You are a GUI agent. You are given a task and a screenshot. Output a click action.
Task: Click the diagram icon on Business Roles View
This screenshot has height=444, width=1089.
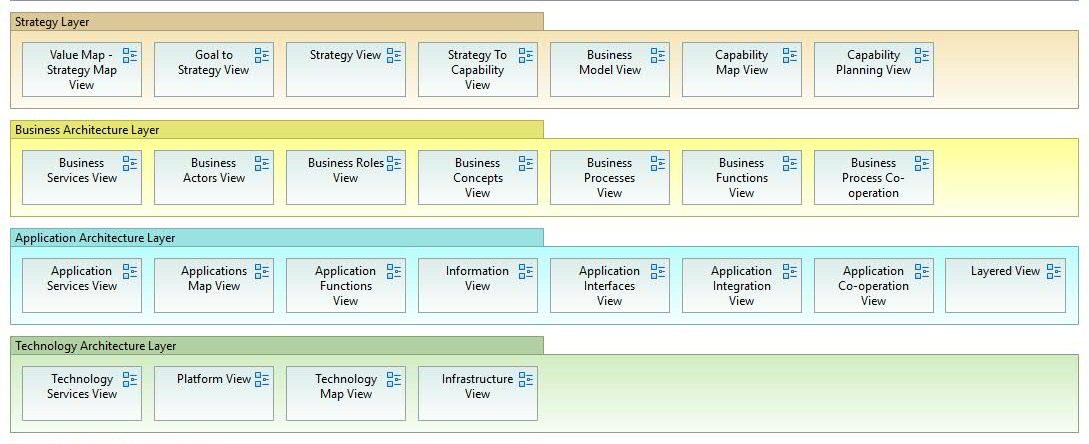(x=394, y=164)
